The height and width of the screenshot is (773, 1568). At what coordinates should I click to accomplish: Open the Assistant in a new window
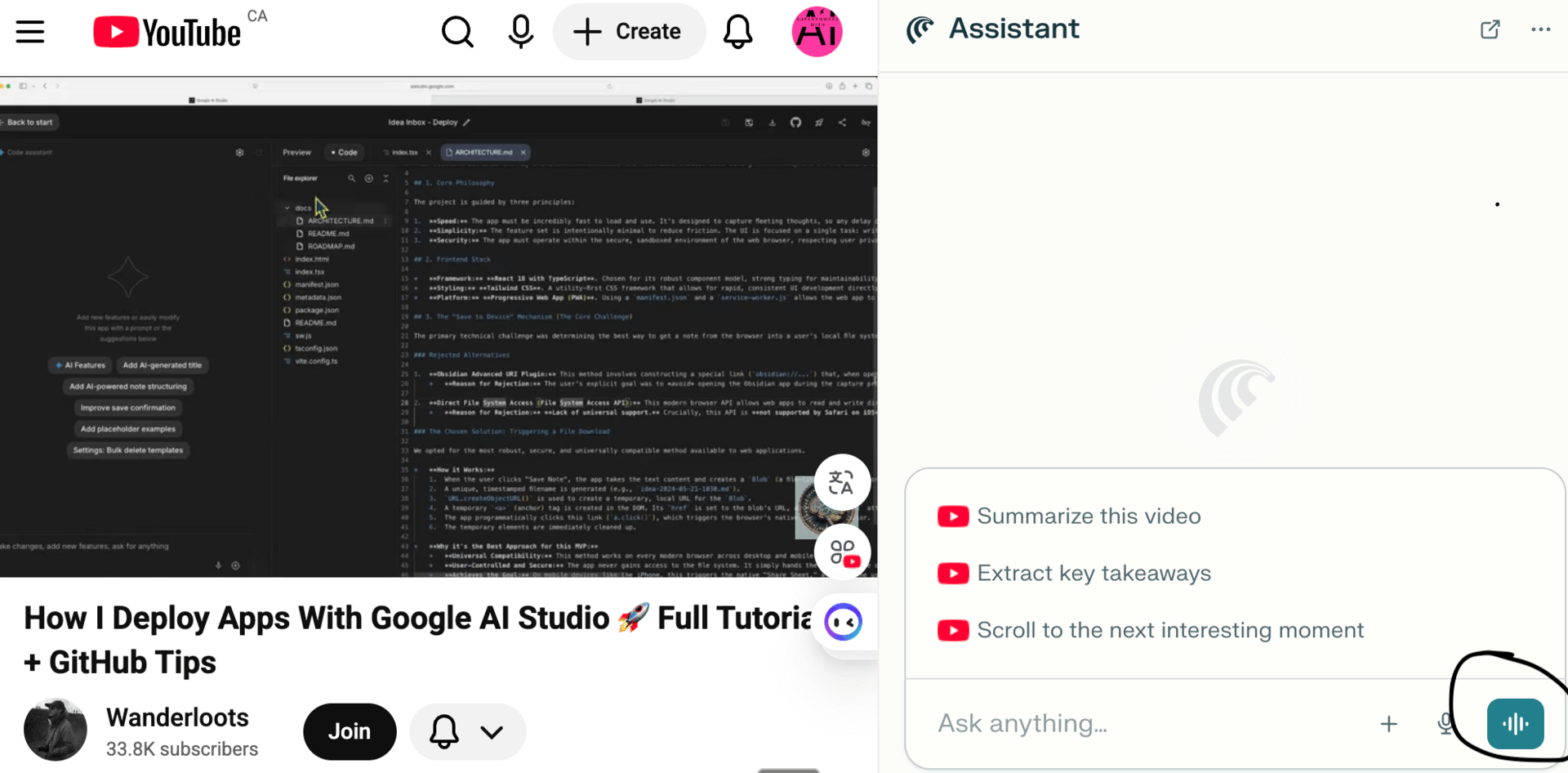(x=1490, y=29)
